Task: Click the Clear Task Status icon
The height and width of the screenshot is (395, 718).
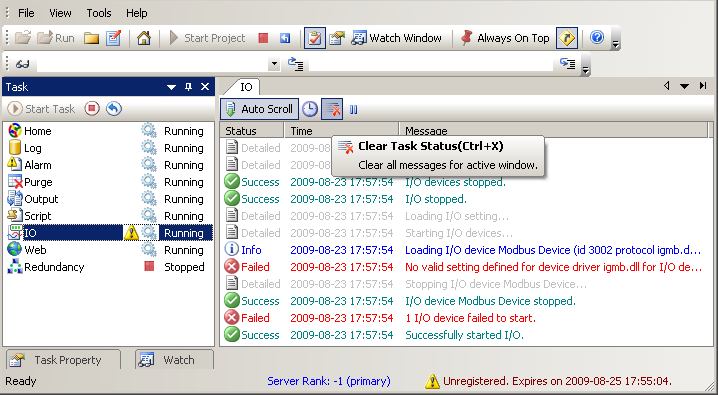Action: [332, 109]
